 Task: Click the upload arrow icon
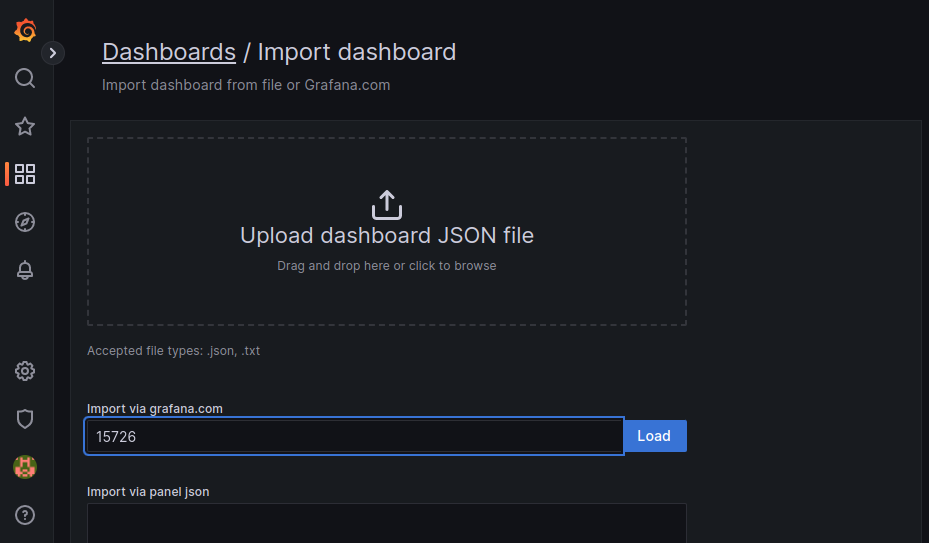[x=387, y=205]
